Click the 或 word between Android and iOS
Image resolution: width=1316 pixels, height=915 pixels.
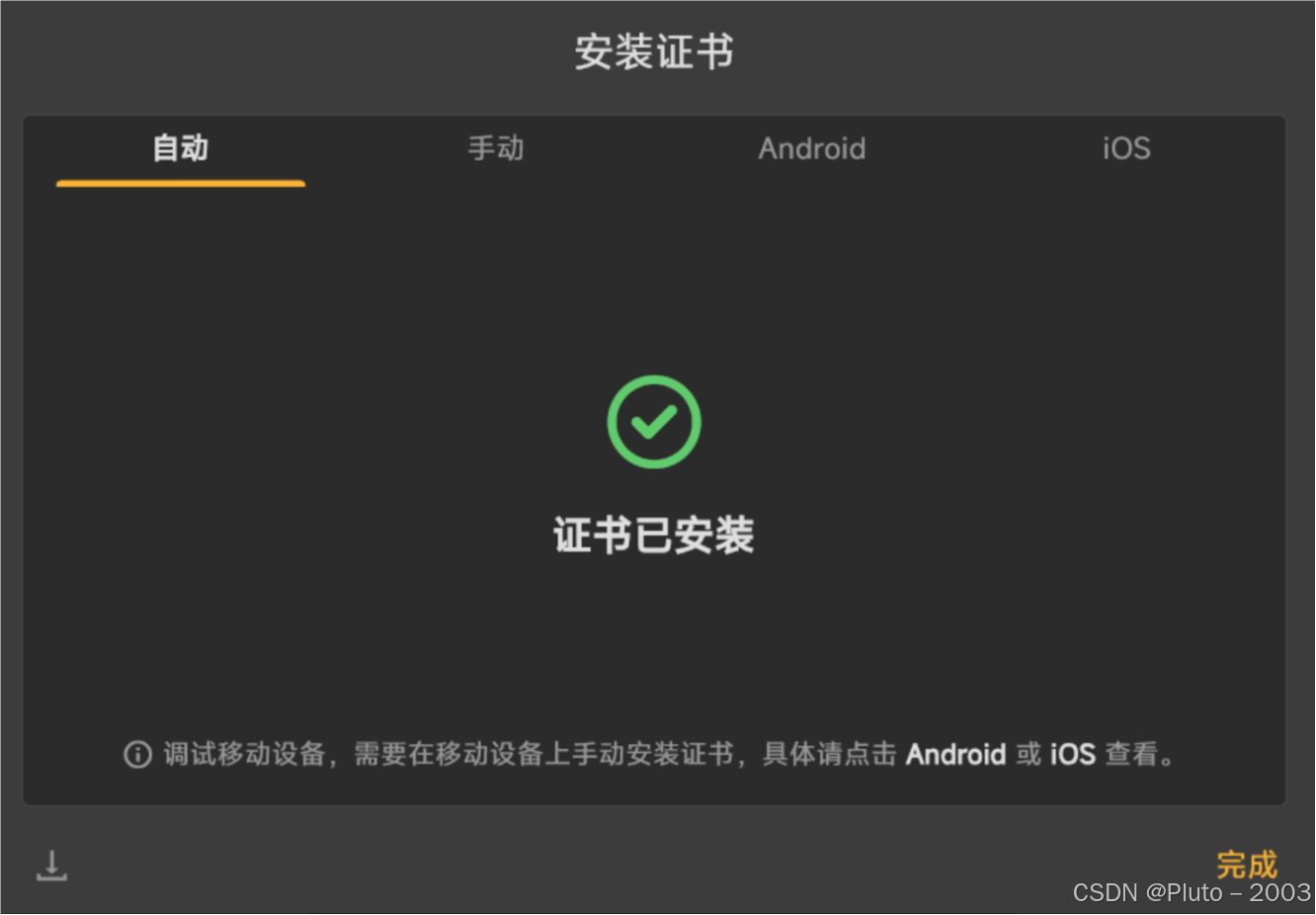click(1028, 755)
